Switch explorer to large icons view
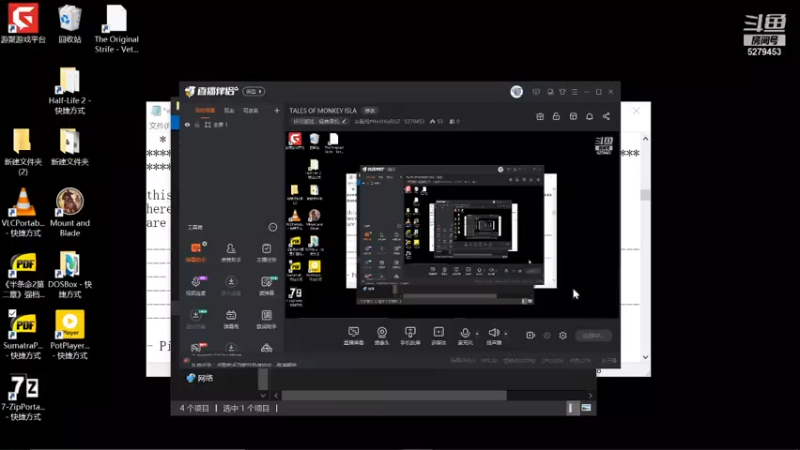Image resolution: width=800 pixels, height=450 pixels. [x=586, y=408]
